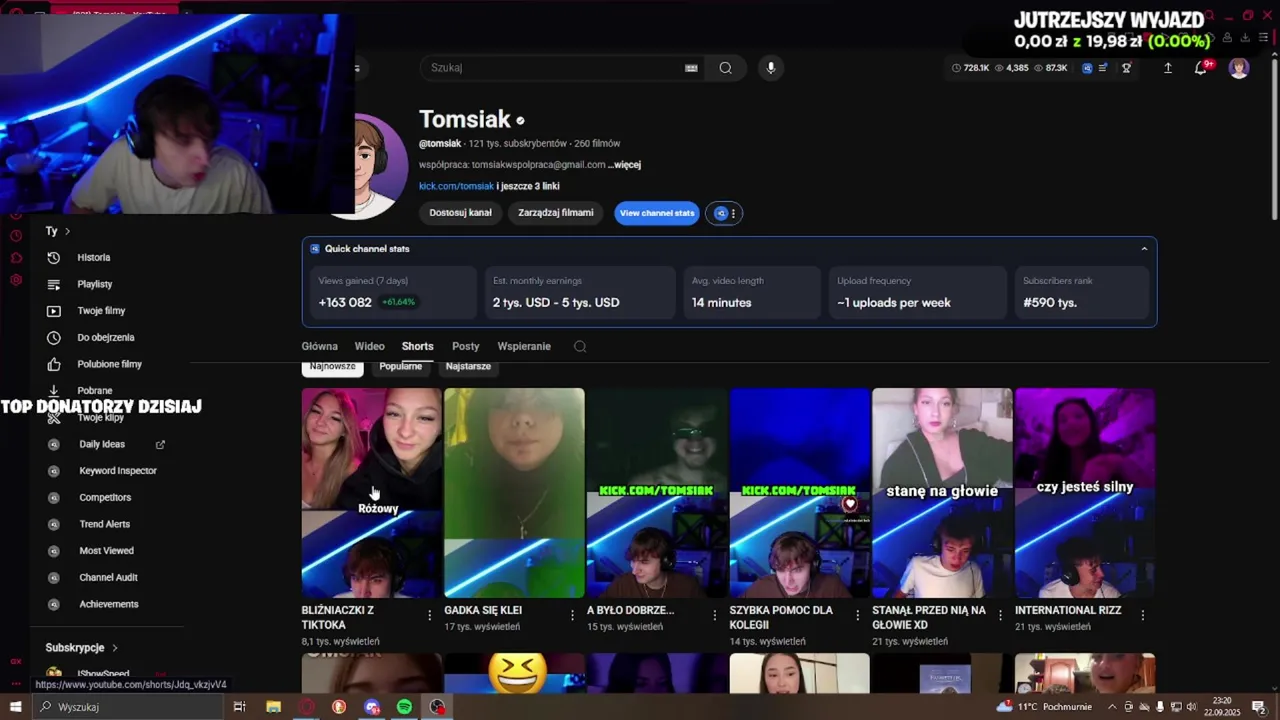Open the czy jesteś silny short thumbnail
The height and width of the screenshot is (720, 1280).
tap(1085, 493)
